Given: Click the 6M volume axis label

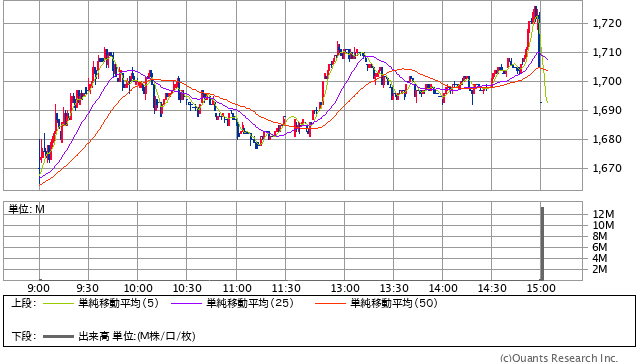Looking at the screenshot, I should (600, 247).
